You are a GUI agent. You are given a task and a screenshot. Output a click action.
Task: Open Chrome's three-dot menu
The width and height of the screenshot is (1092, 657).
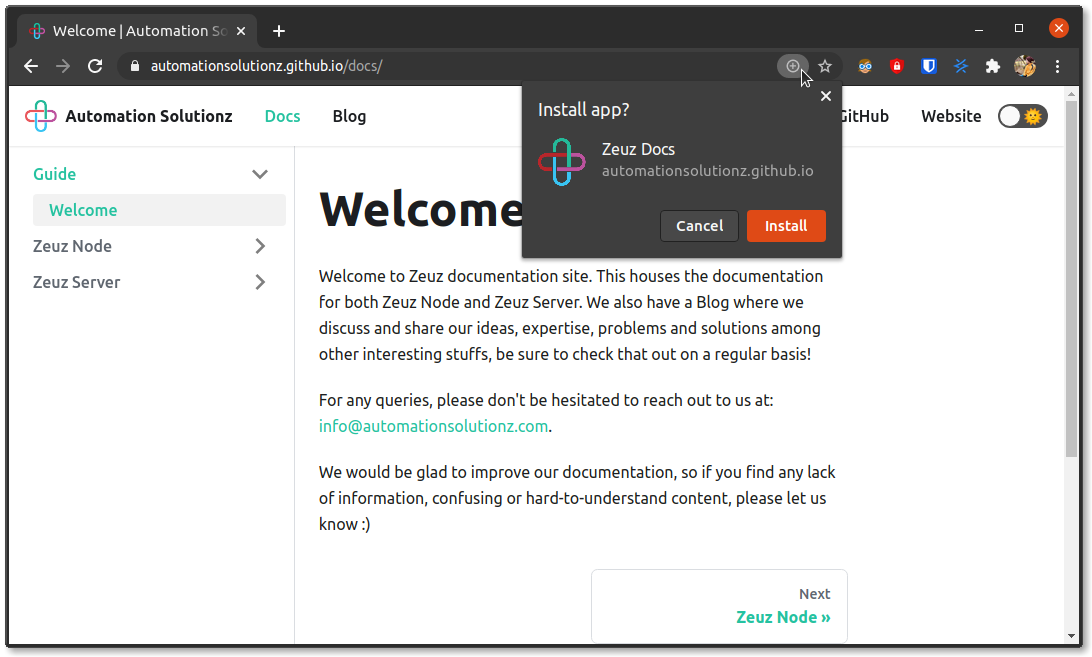click(1057, 66)
